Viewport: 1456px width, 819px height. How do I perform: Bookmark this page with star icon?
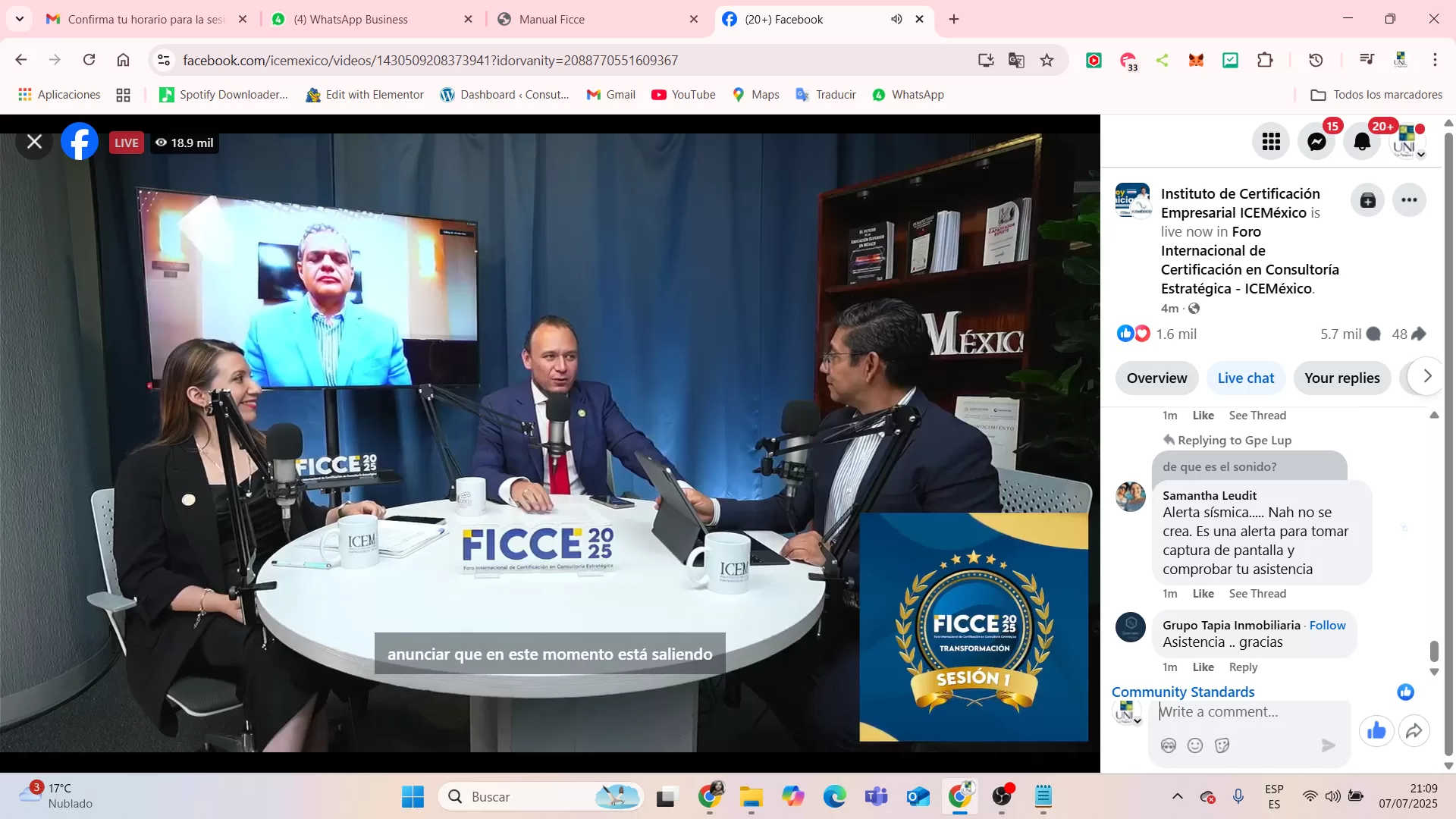[x=1046, y=60]
